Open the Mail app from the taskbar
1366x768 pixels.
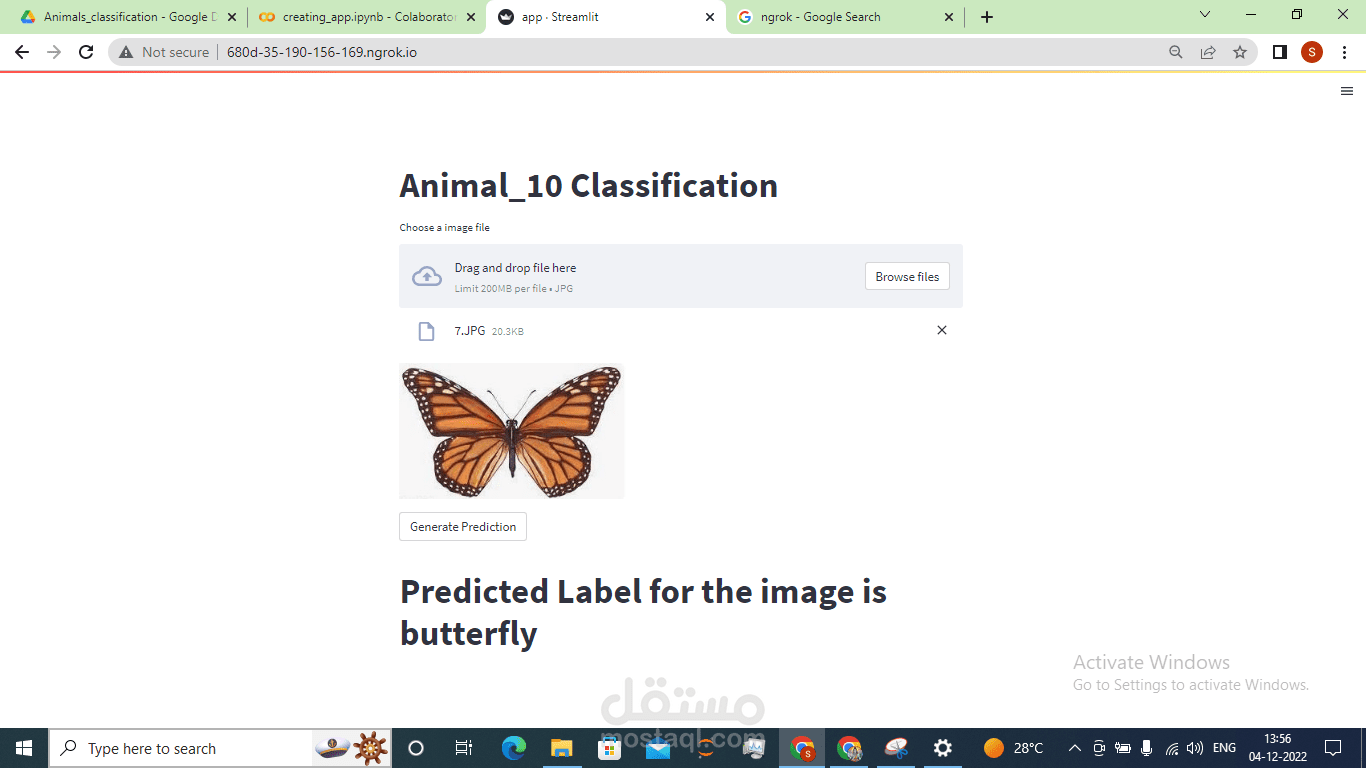[657, 748]
